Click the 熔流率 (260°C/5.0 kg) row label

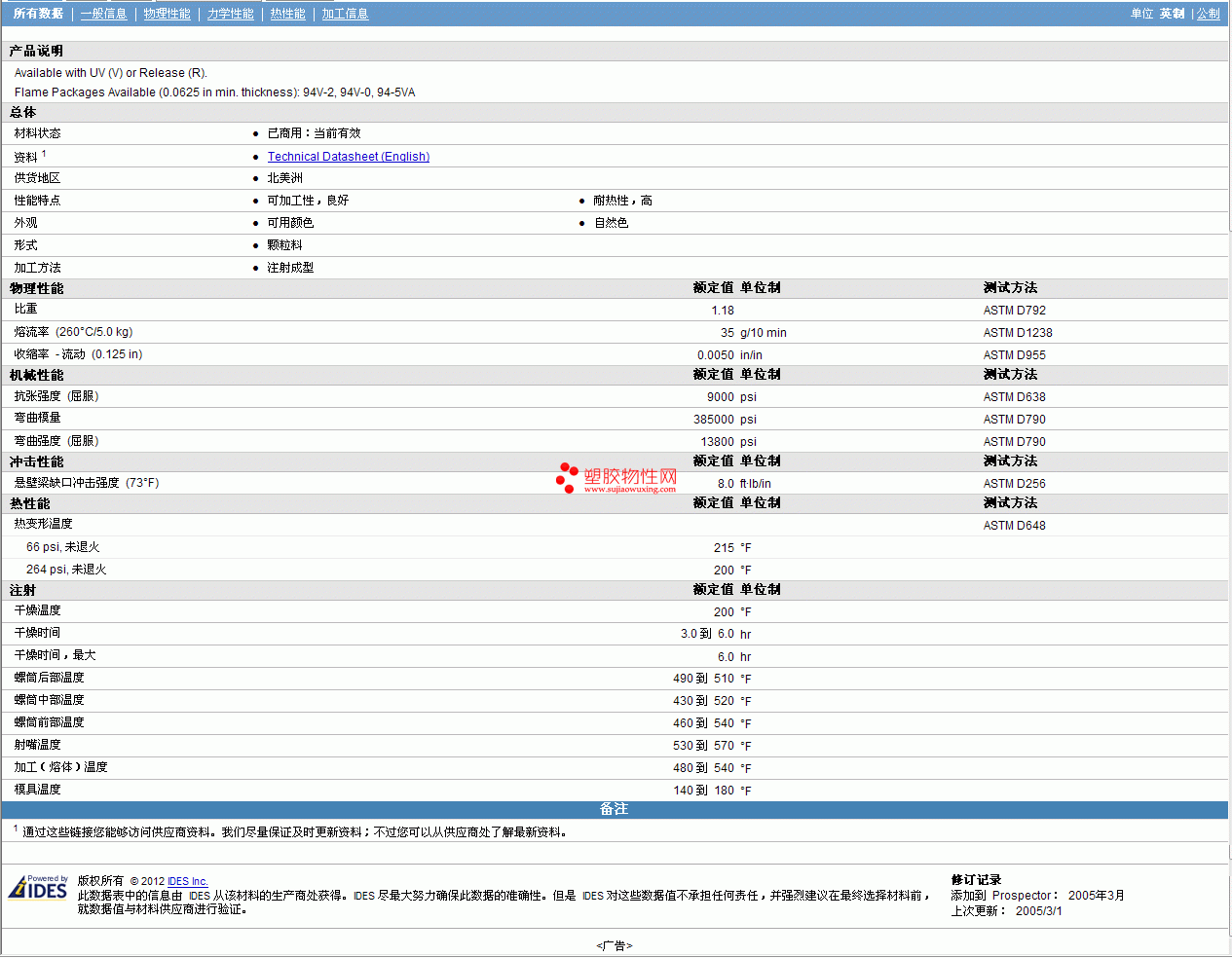[73, 332]
